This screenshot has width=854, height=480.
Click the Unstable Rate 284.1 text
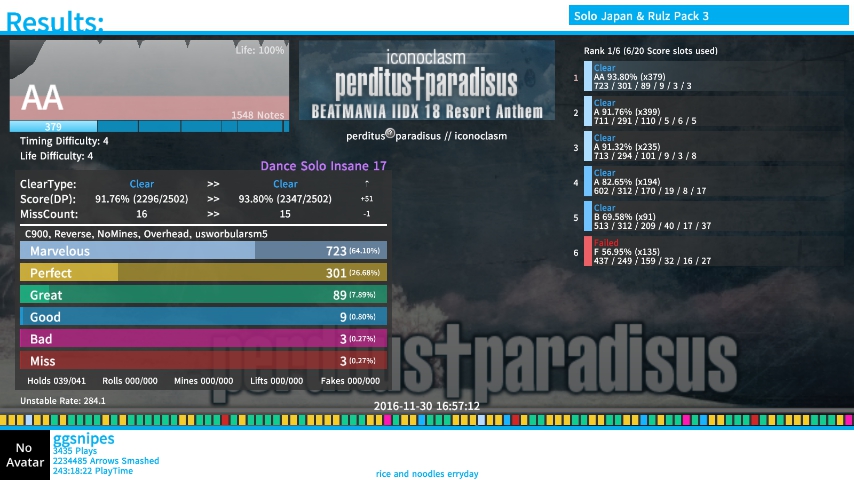pyautogui.click(x=62, y=401)
